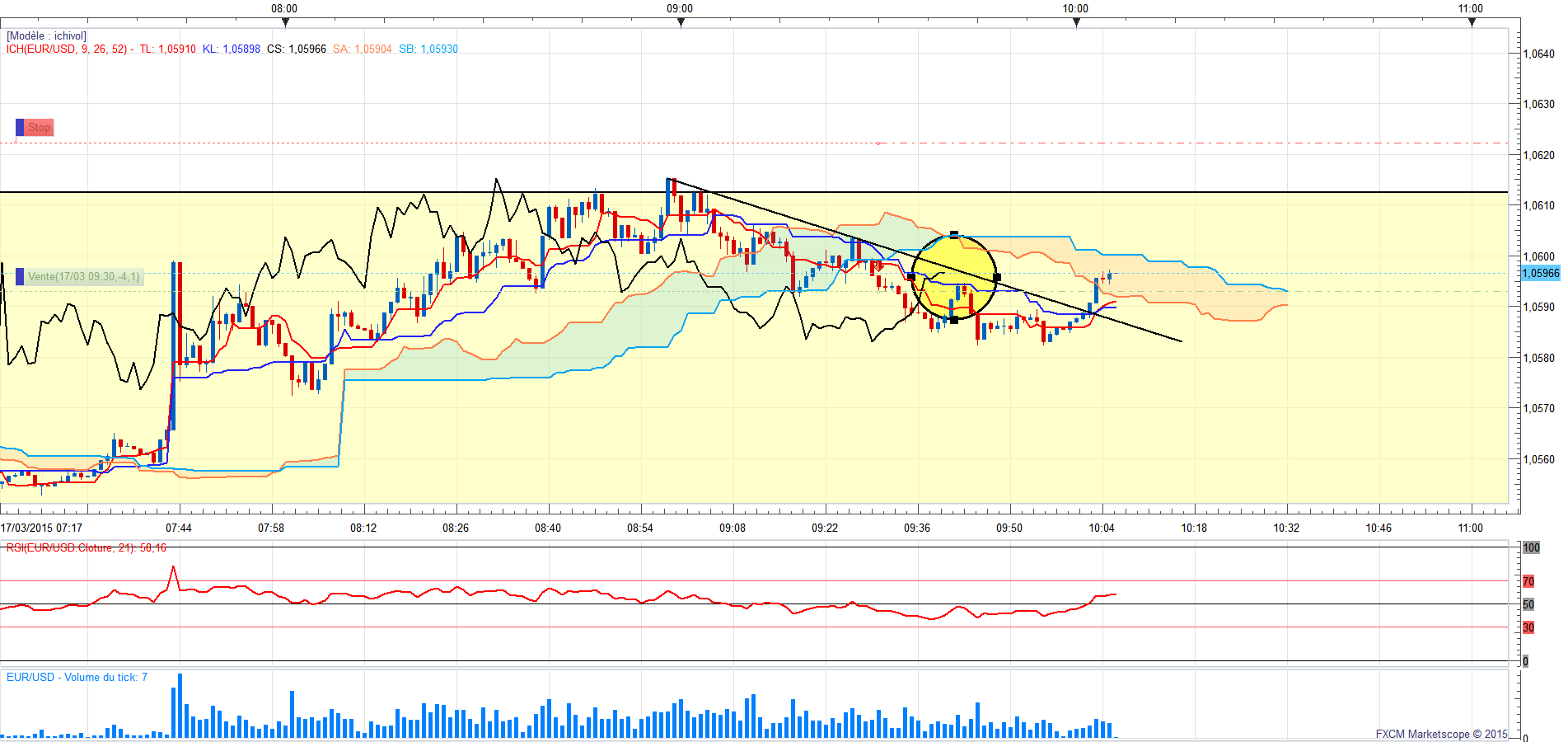Click the SA: 1,05904 Senkou A value

click(363, 49)
